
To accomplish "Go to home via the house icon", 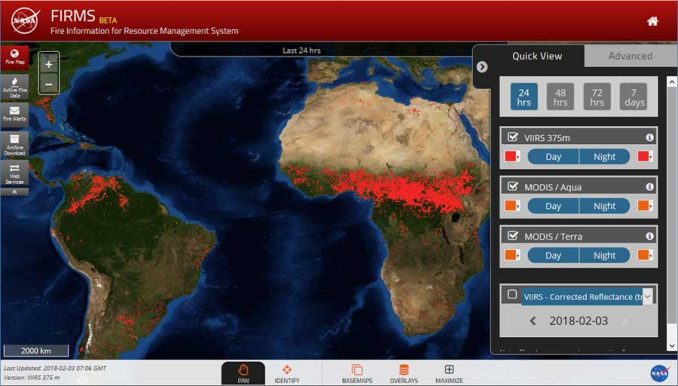I will pos(652,21).
